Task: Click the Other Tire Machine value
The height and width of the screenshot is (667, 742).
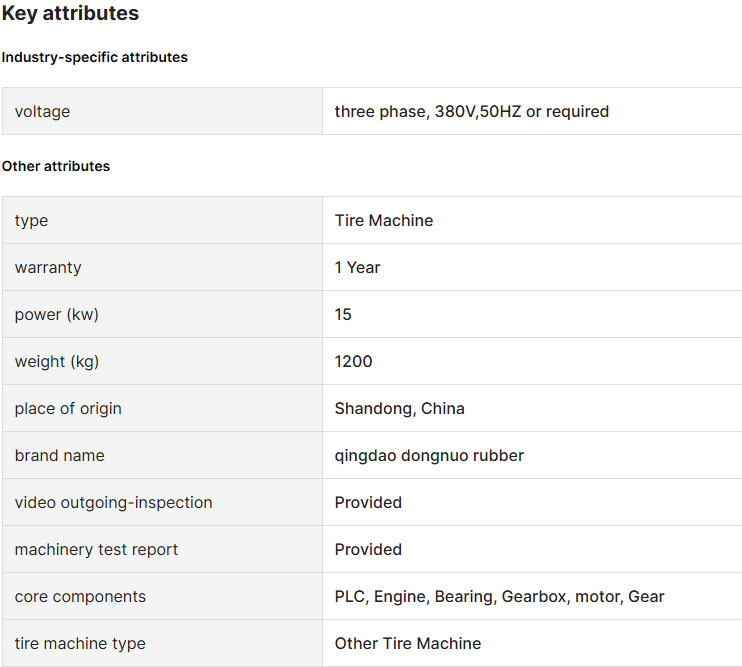Action: click(x=407, y=643)
